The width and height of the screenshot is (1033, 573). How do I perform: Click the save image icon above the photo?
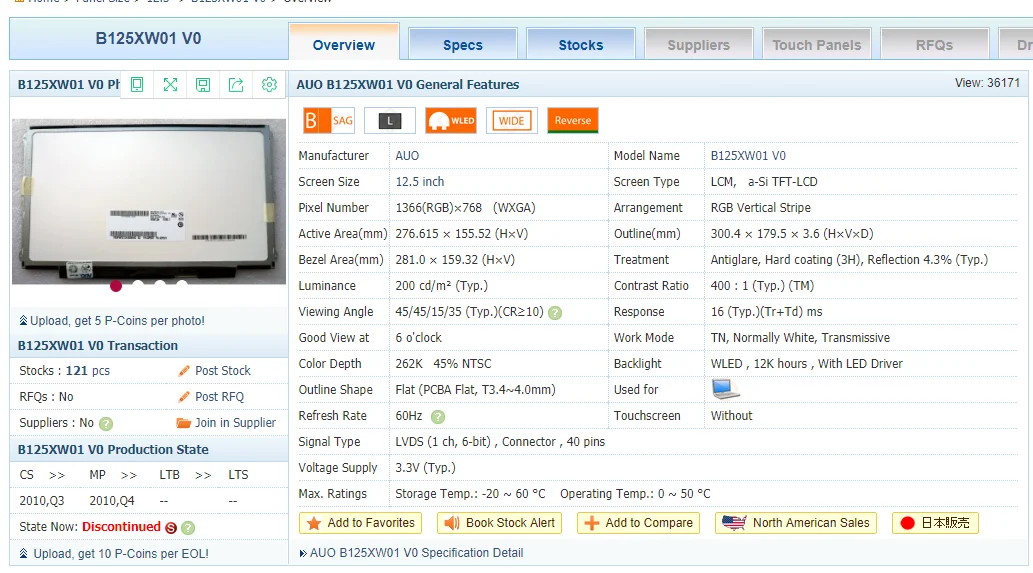point(203,84)
